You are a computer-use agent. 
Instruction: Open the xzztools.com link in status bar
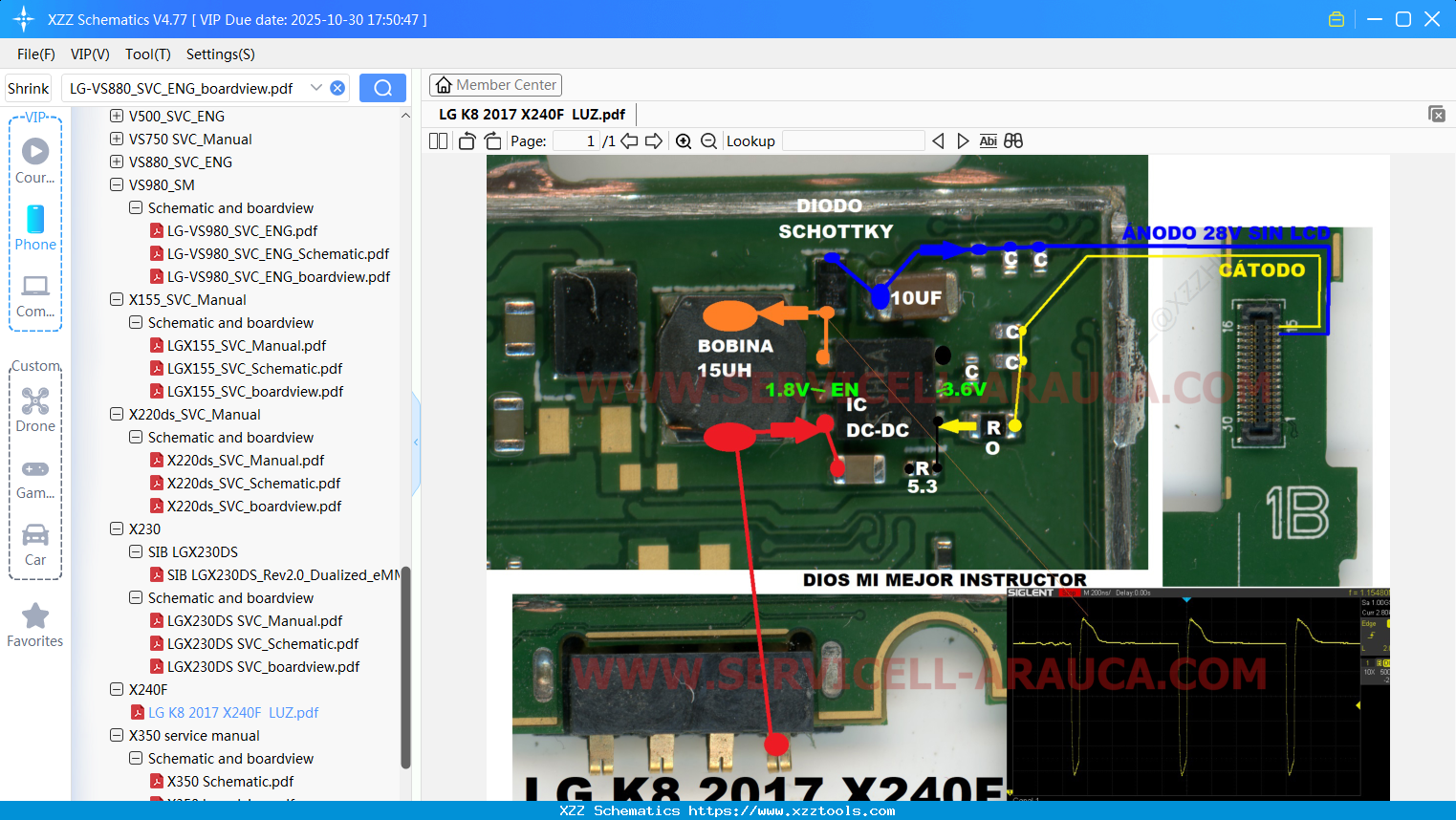[792, 810]
